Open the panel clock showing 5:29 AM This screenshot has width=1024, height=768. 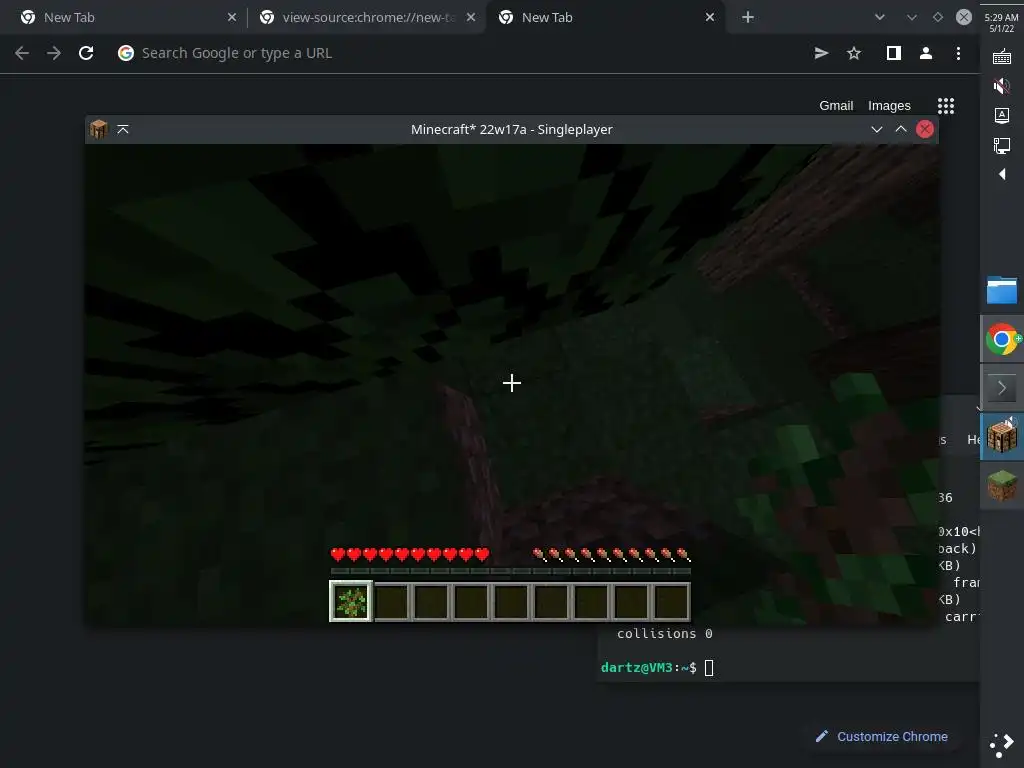click(1001, 23)
